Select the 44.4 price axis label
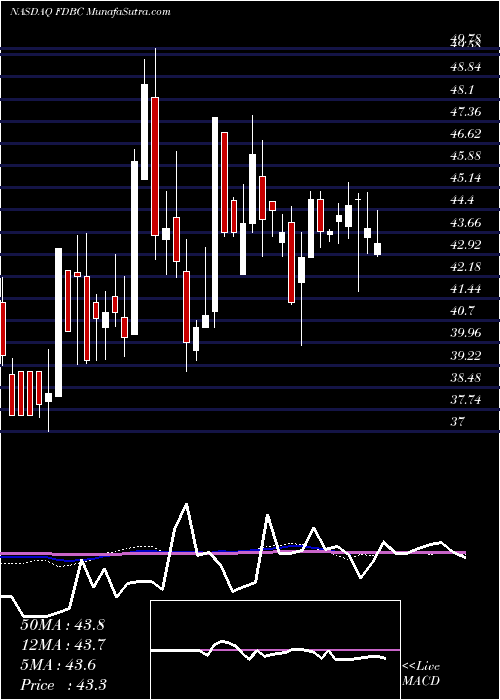Image resolution: width=500 pixels, height=700 pixels. (x=462, y=200)
